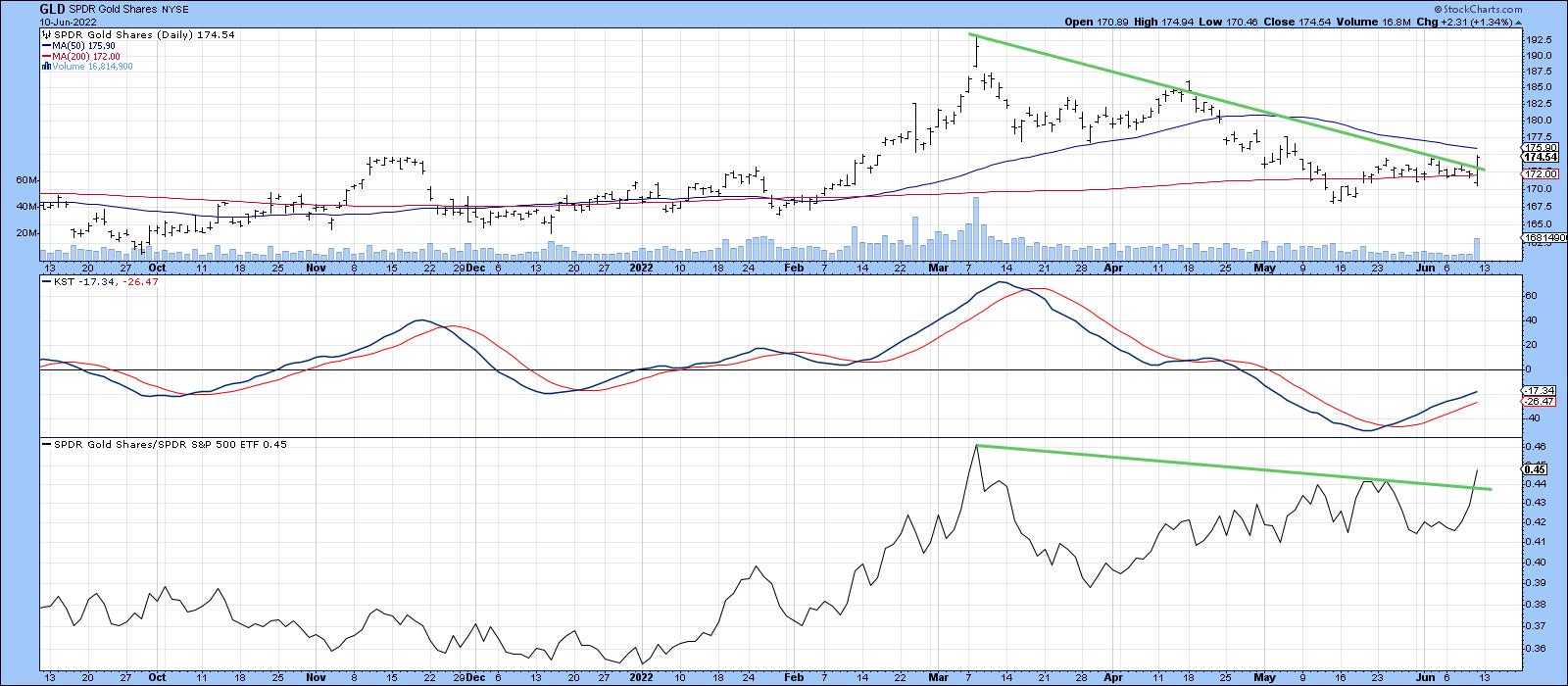This screenshot has height=686, width=1568.
Task: Click the -17.34 KST value tag on the axis
Action: (x=1535, y=390)
